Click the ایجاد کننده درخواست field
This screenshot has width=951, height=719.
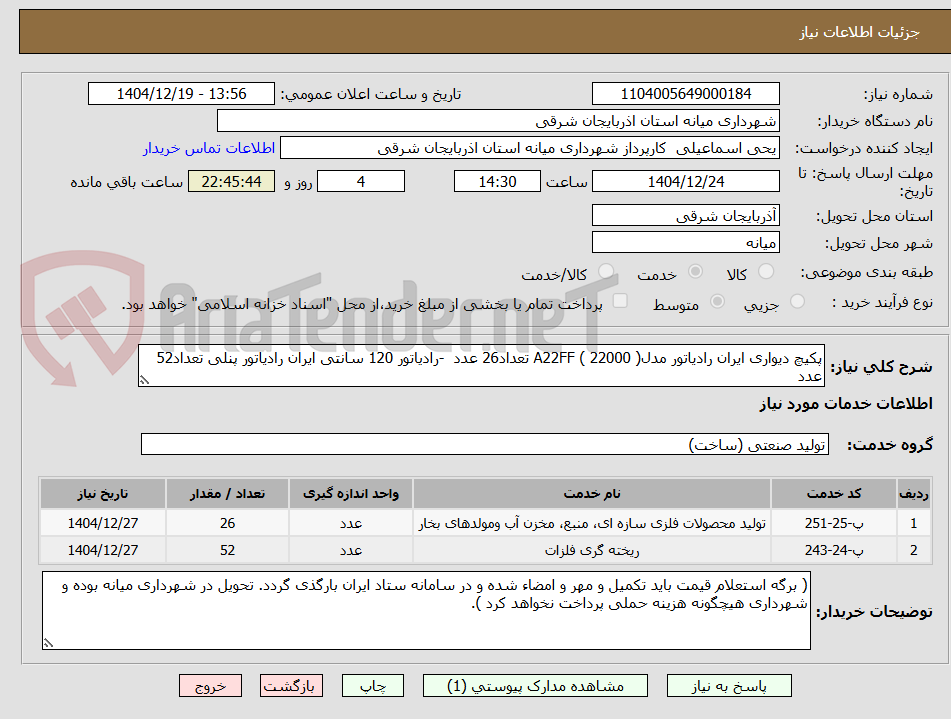[529, 148]
